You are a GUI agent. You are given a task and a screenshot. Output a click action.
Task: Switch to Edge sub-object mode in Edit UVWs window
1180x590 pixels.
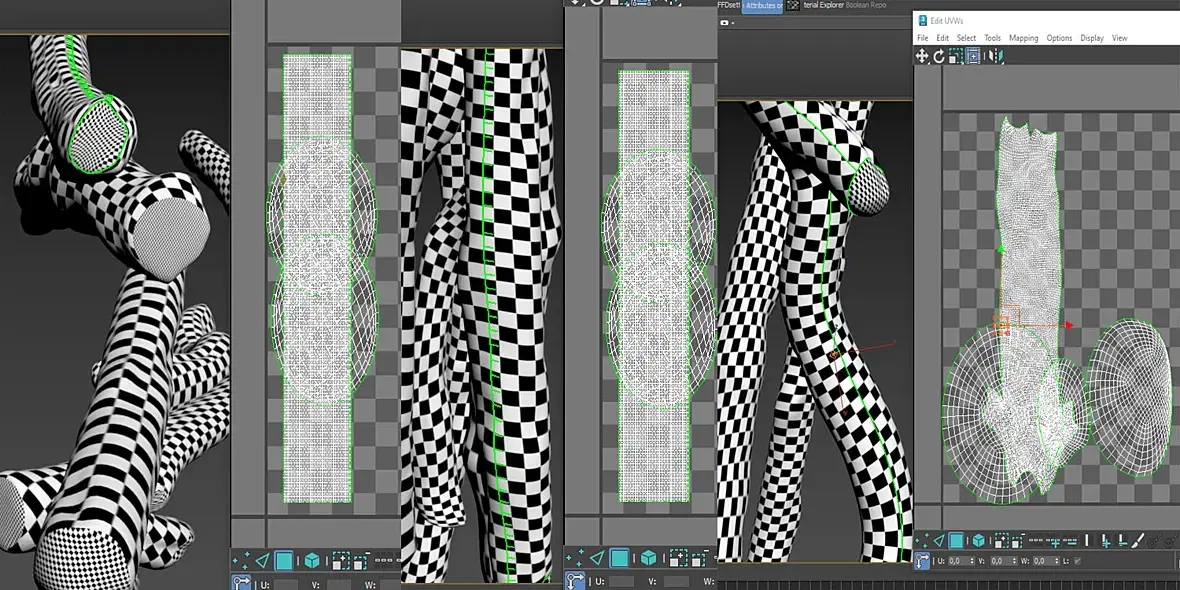click(x=939, y=541)
